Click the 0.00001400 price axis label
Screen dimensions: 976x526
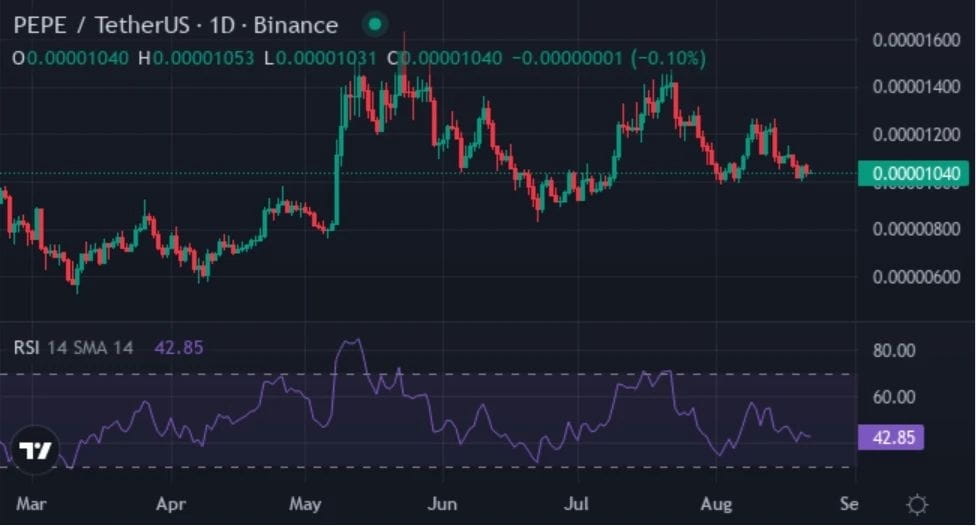[916, 87]
